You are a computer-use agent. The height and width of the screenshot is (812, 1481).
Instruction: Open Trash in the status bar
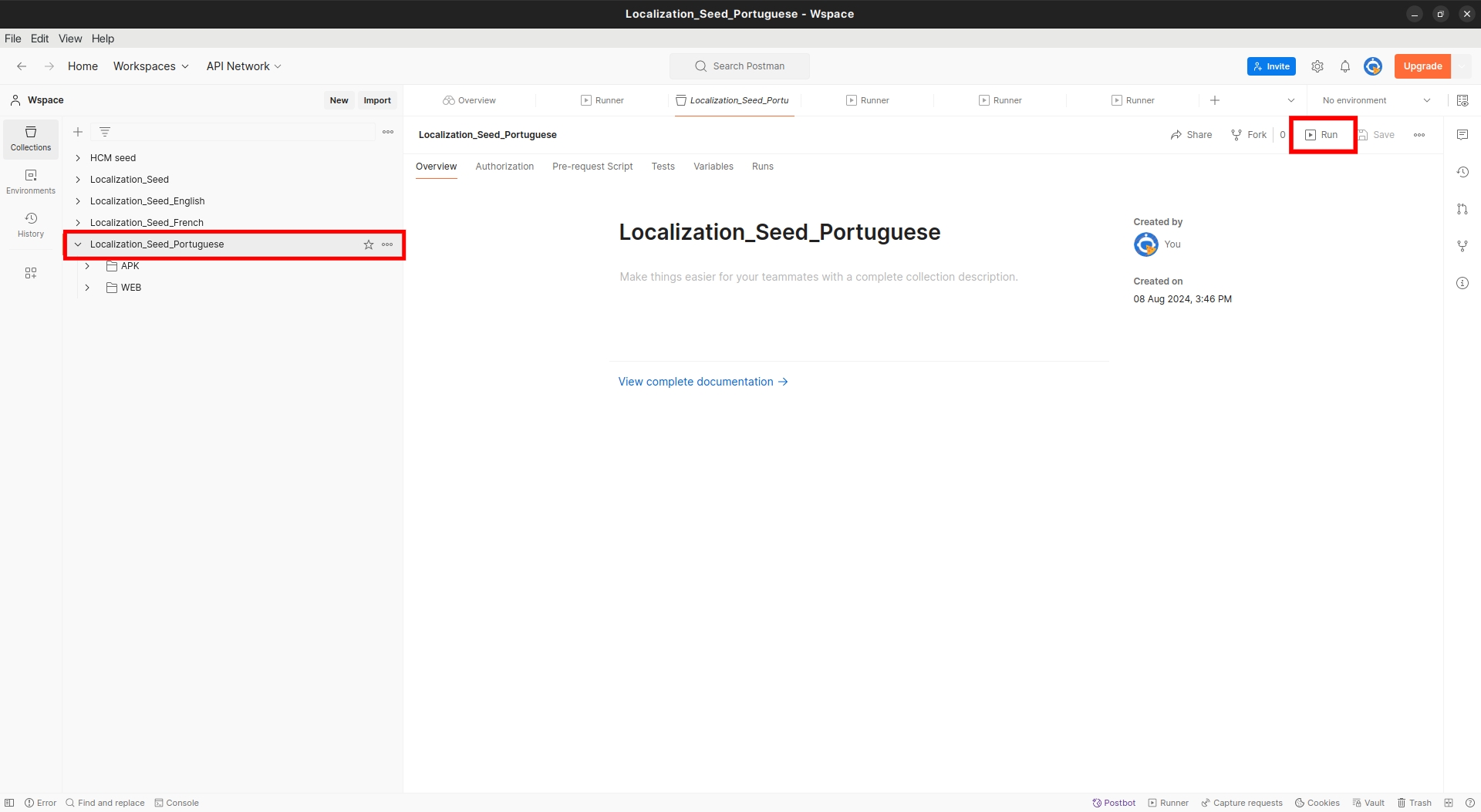coord(1414,803)
